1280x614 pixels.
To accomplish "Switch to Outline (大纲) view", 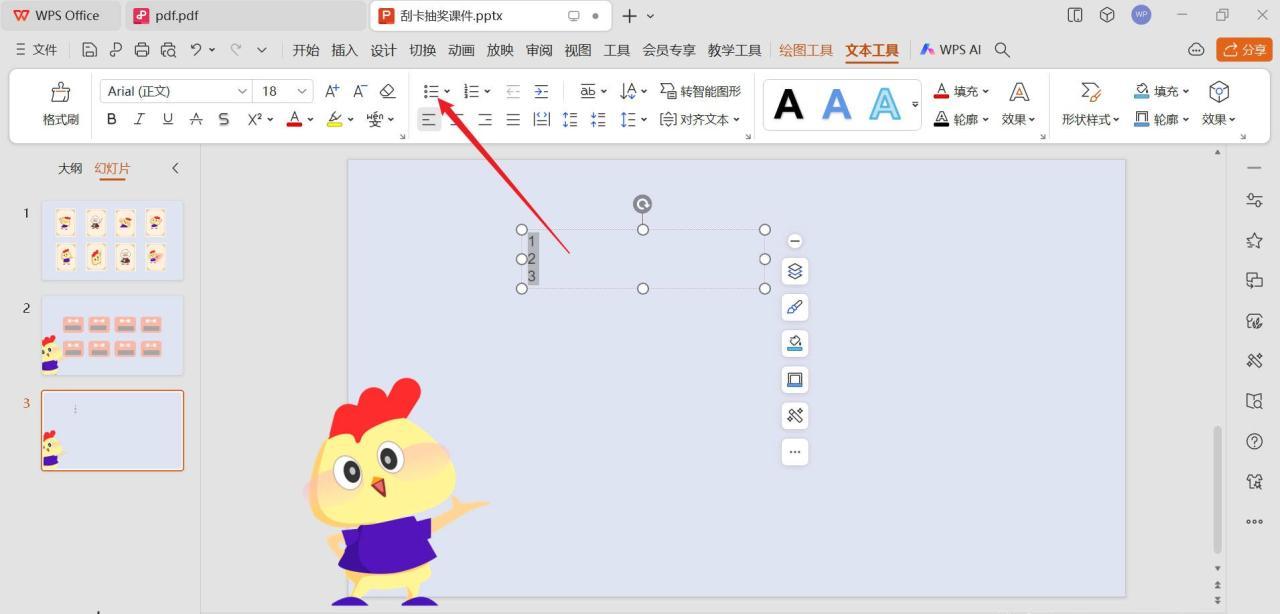I will (x=70, y=168).
